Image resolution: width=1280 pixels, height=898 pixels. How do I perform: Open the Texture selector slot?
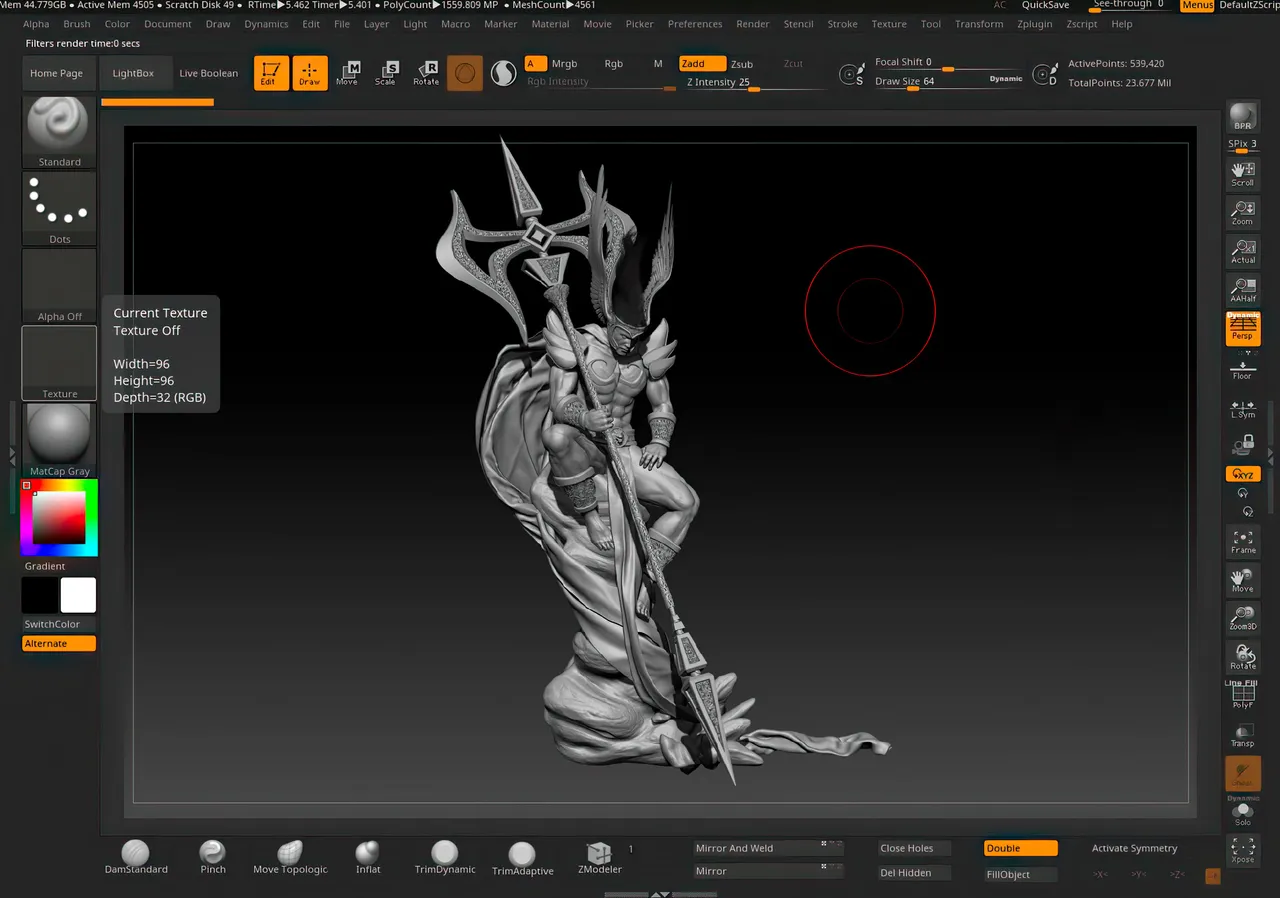coord(59,363)
